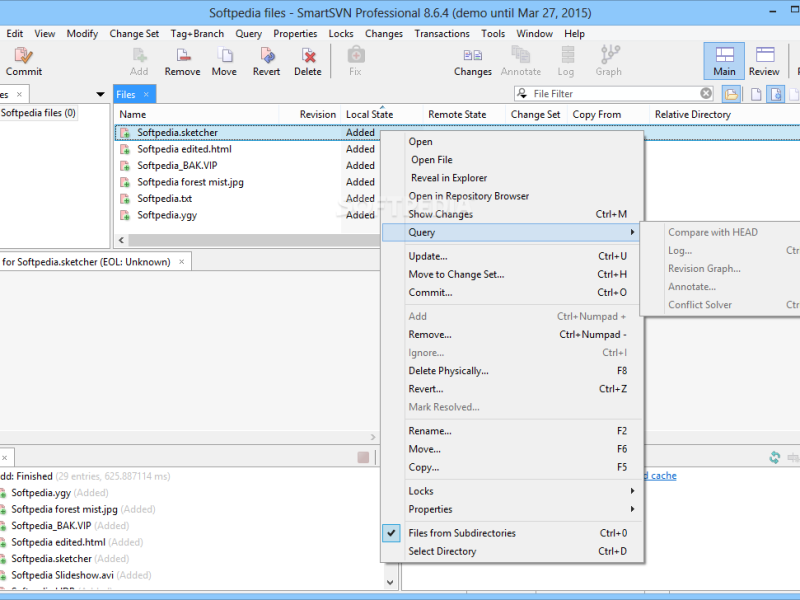
Task: Toggle the highlighted blue page view button
Action: 776,94
